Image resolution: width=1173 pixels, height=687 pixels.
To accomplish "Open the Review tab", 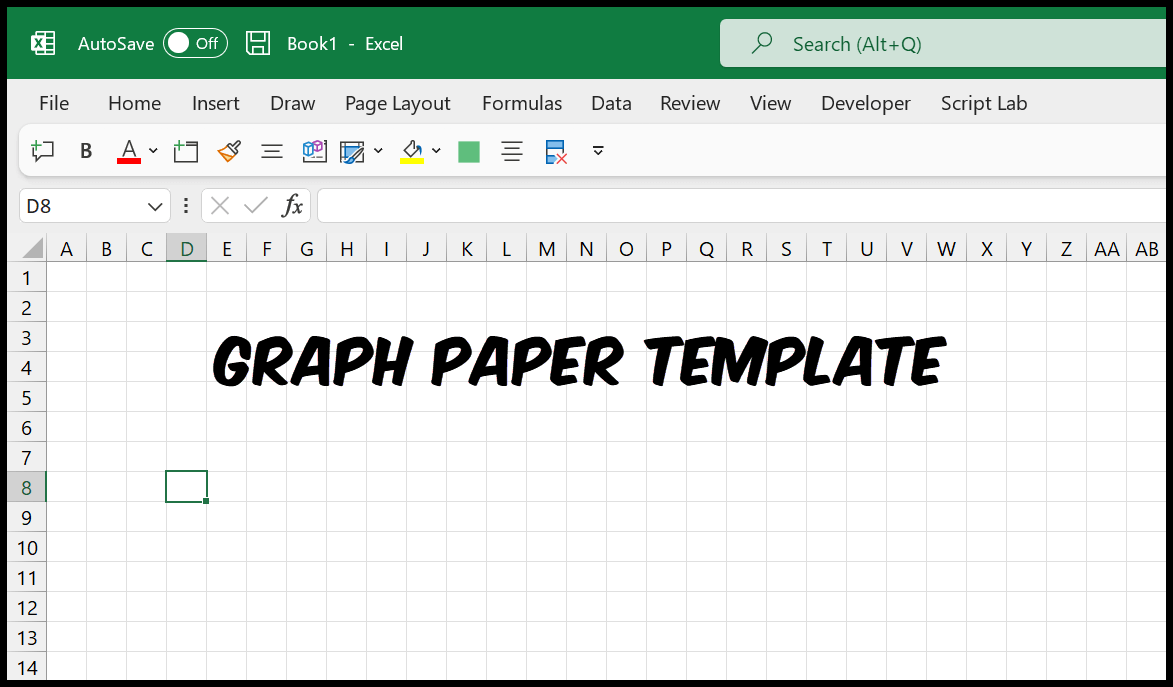I will point(690,103).
